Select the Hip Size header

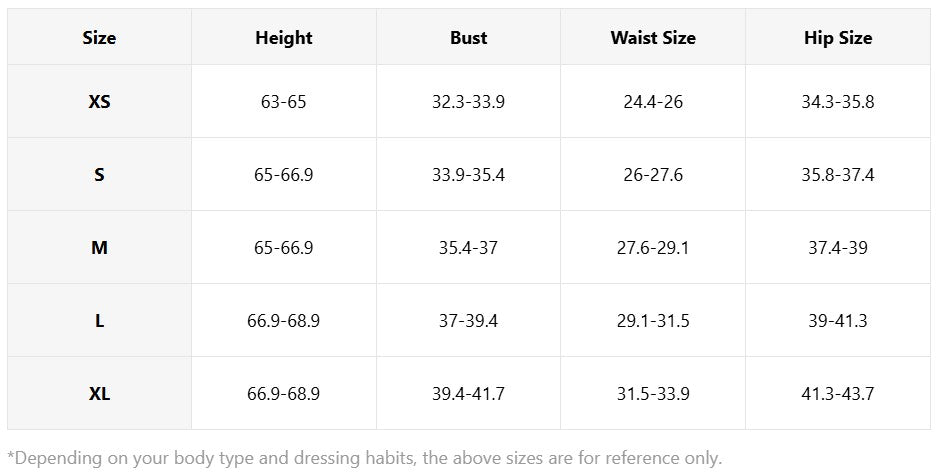click(x=838, y=38)
